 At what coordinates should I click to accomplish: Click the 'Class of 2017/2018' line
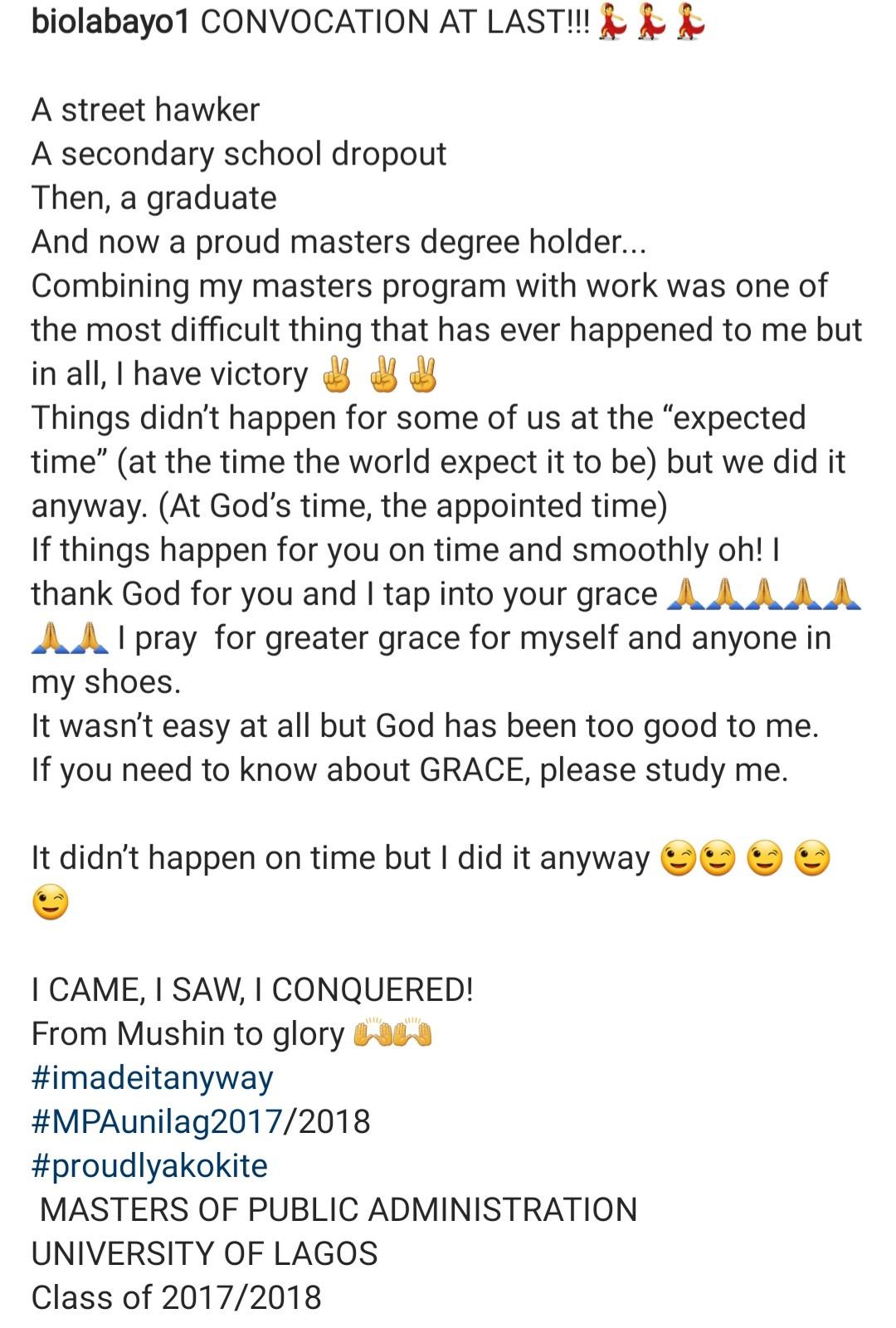[x=176, y=1297]
